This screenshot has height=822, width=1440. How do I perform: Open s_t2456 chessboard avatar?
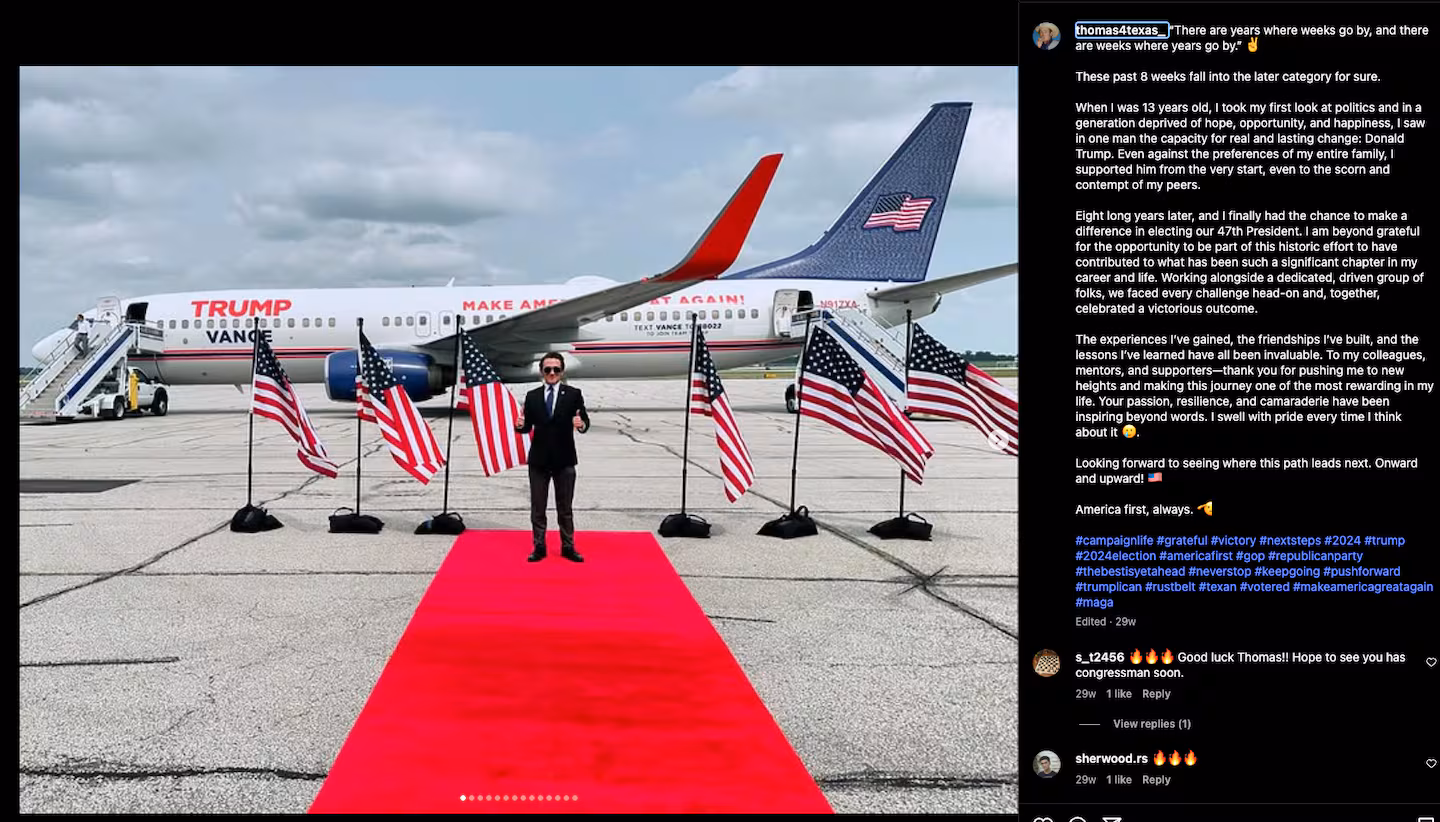[x=1046, y=663]
